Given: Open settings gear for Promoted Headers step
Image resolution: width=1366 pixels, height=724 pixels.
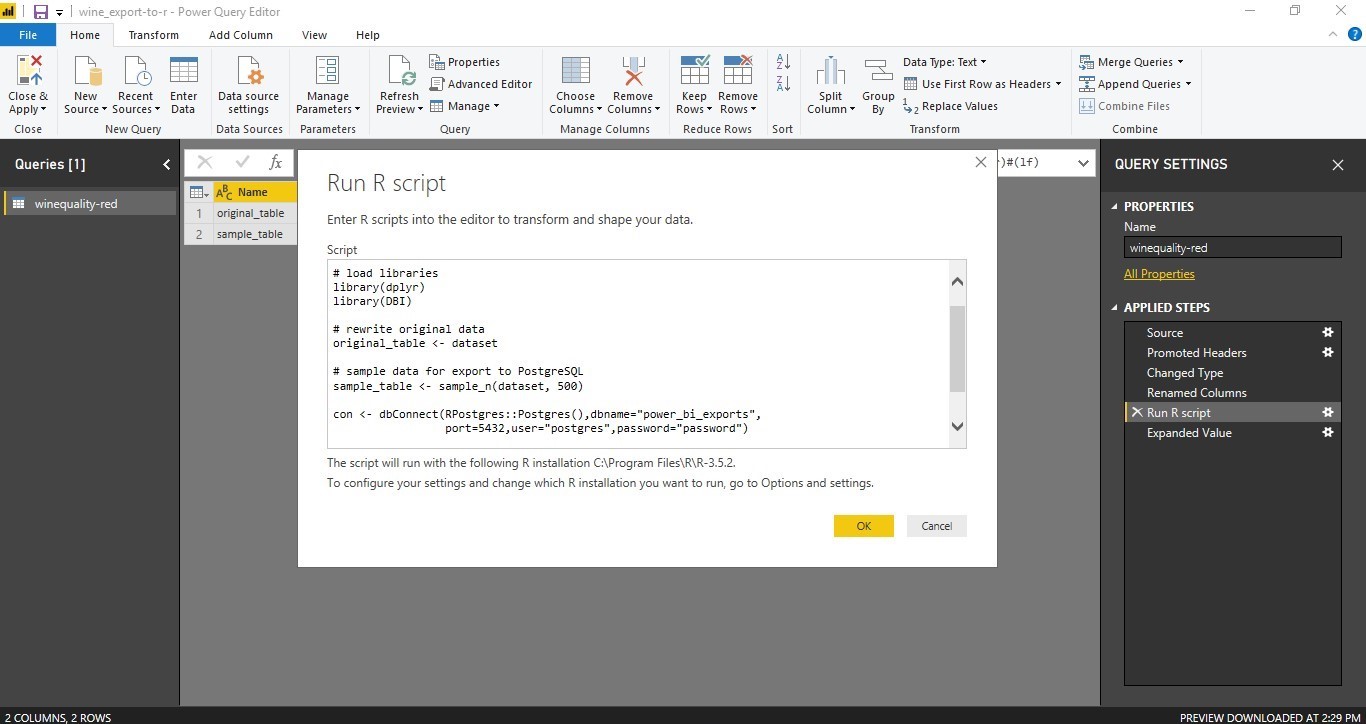Looking at the screenshot, I should 1328,353.
